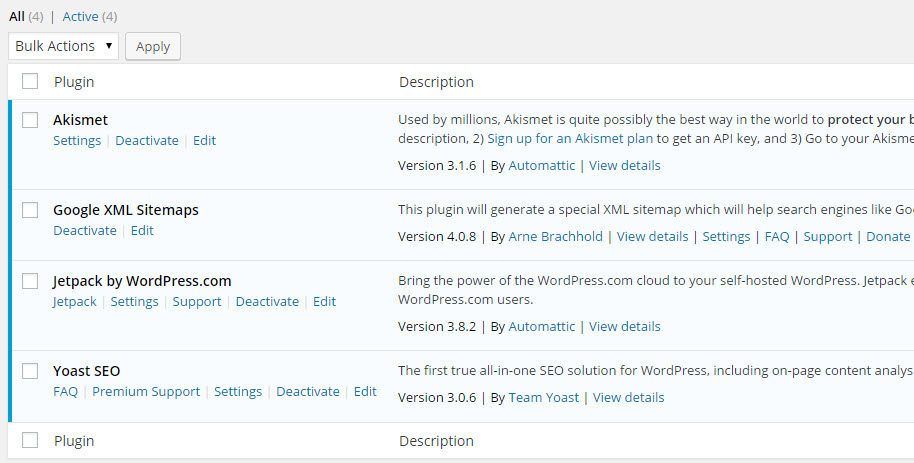The height and width of the screenshot is (463, 914).
Task: Click the Version 3.8.2 text
Action: tap(437, 327)
